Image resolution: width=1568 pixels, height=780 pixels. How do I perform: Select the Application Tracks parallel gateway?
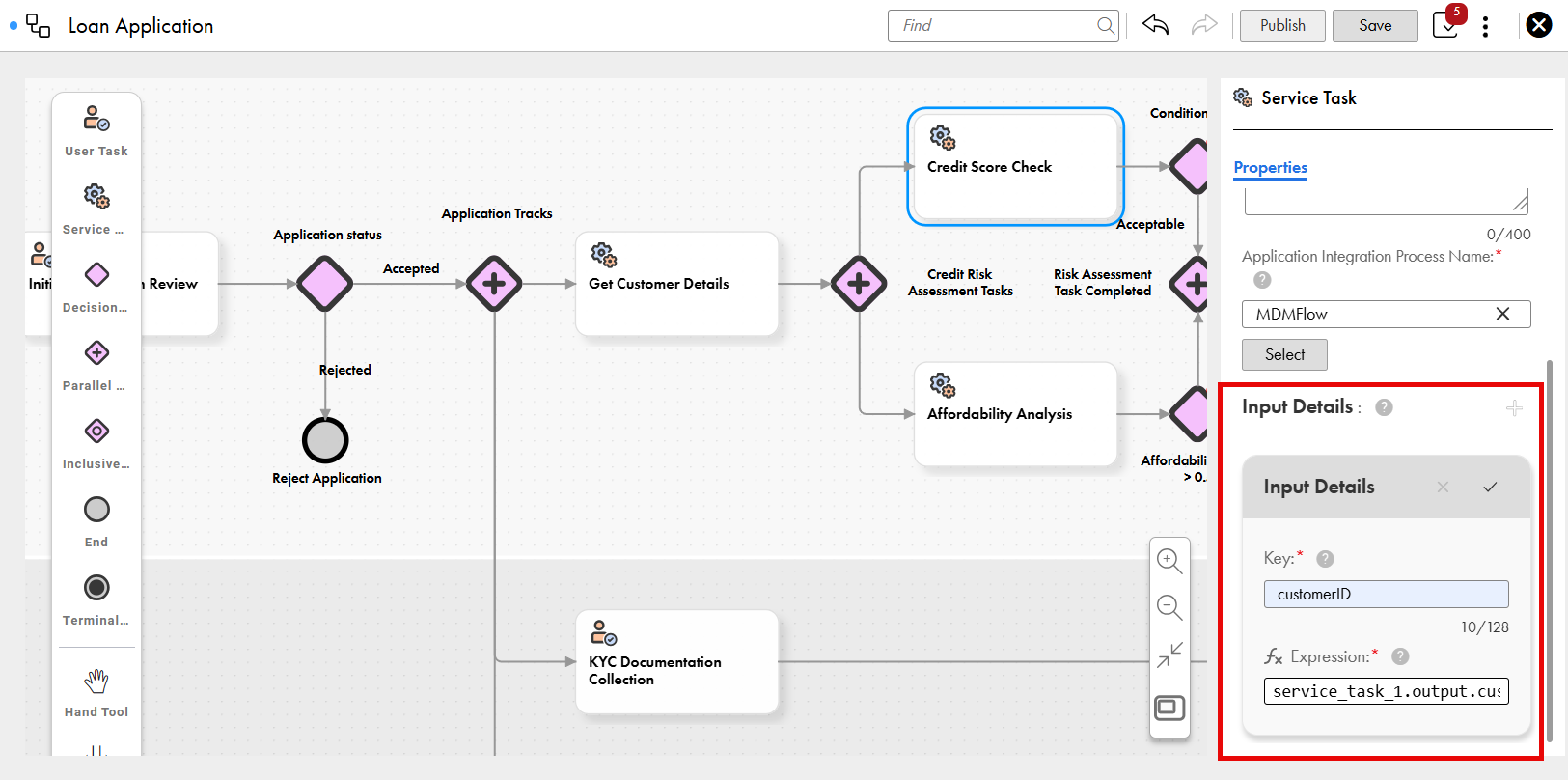pos(494,284)
